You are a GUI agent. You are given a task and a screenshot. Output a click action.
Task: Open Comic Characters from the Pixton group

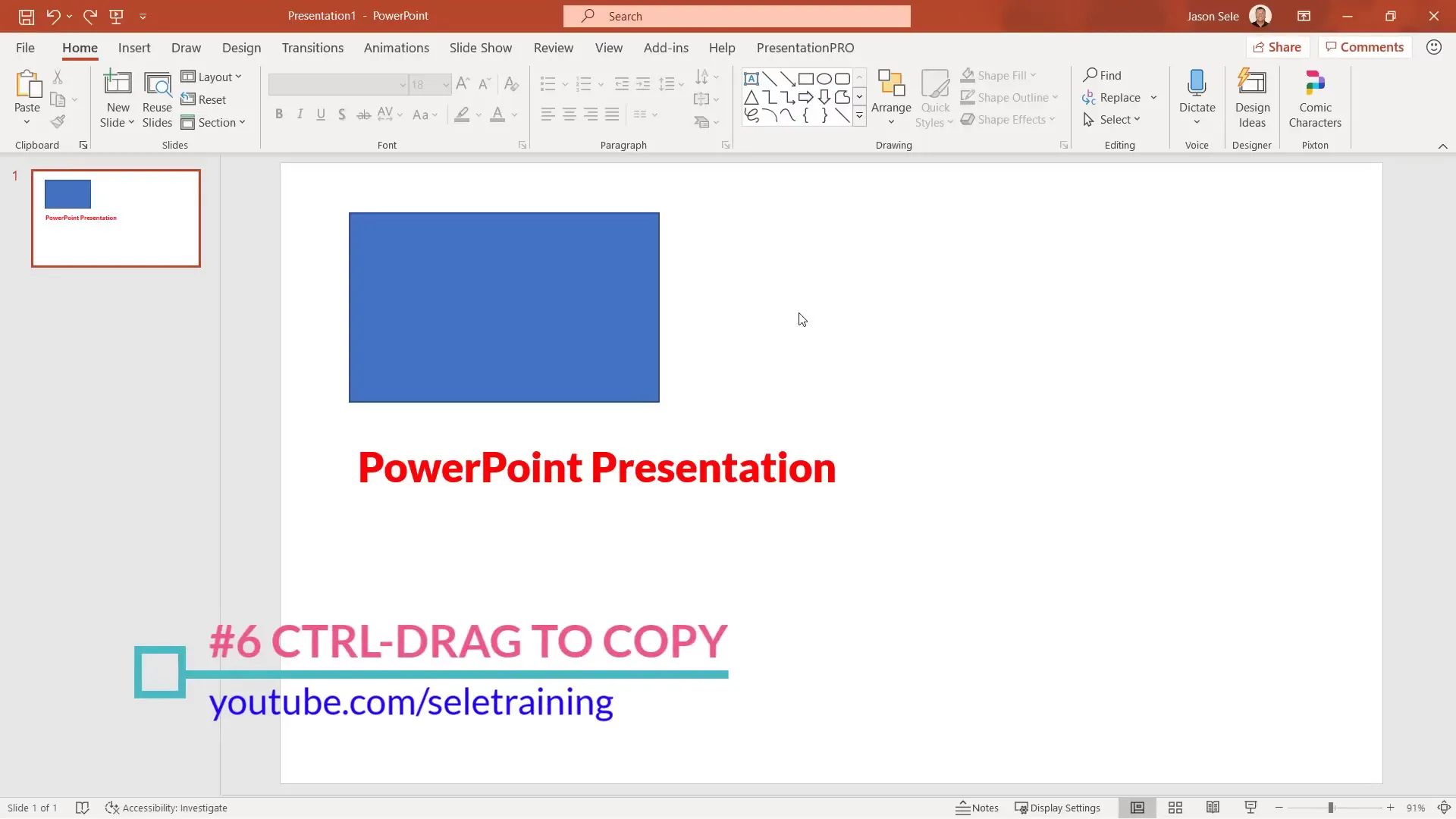(1314, 97)
